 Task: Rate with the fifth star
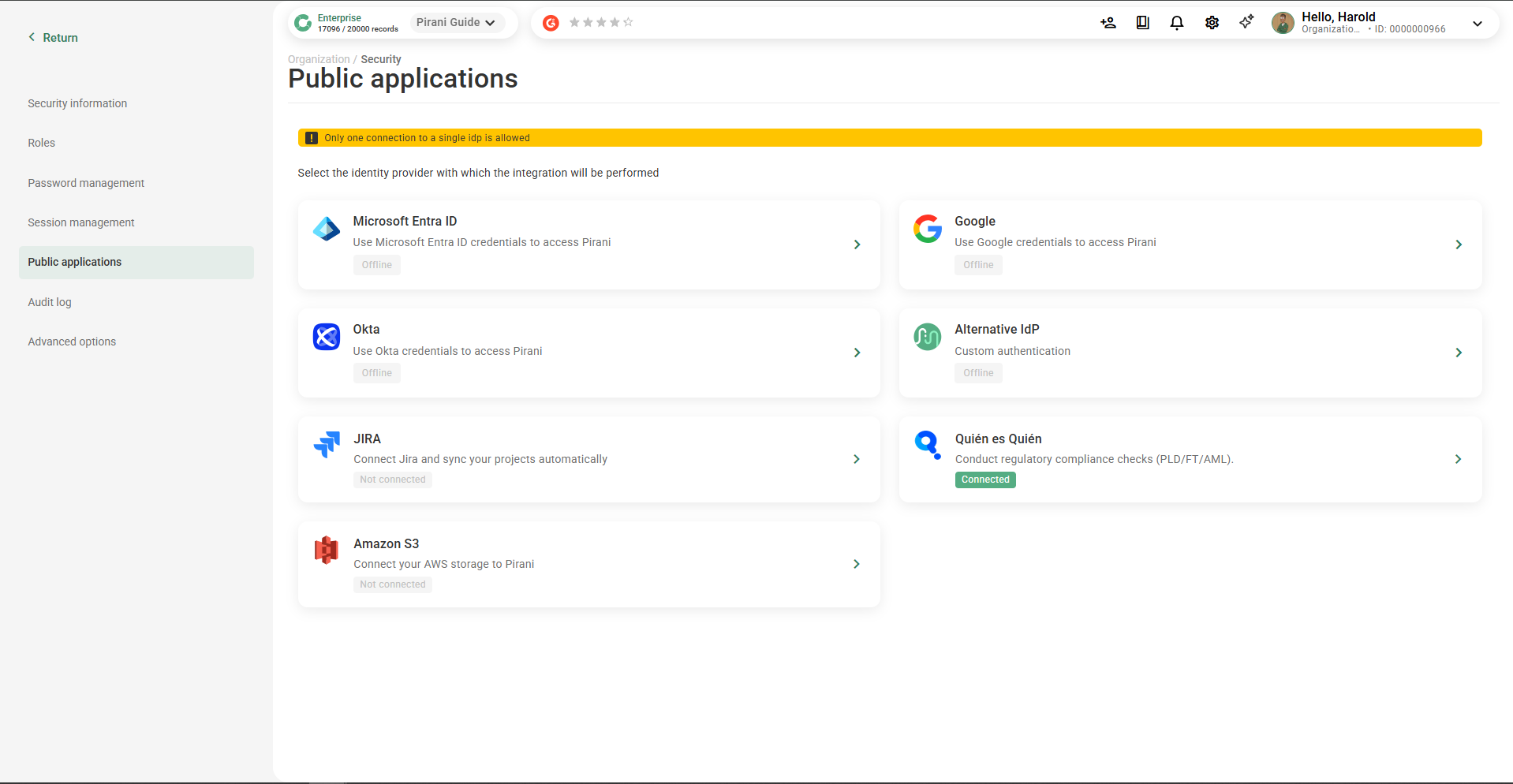[x=628, y=23]
